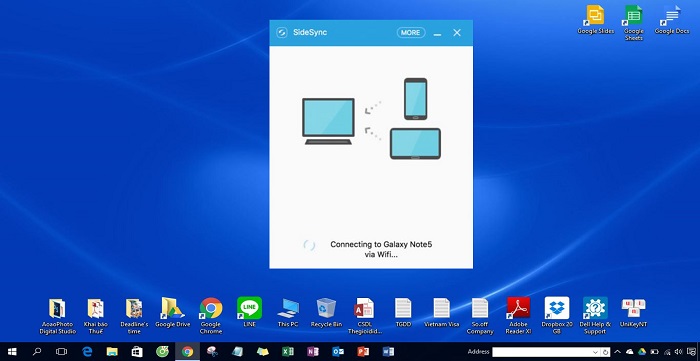The width and height of the screenshot is (700, 361).
Task: Open Word from the taskbar
Action: point(388,352)
